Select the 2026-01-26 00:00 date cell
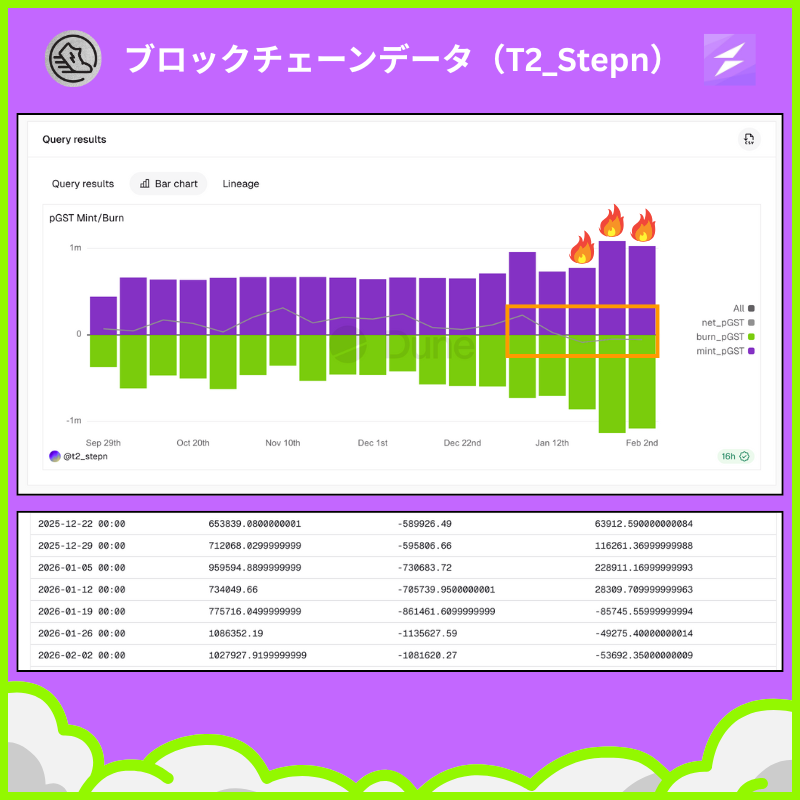Image resolution: width=800 pixels, height=800 pixels. (82, 634)
